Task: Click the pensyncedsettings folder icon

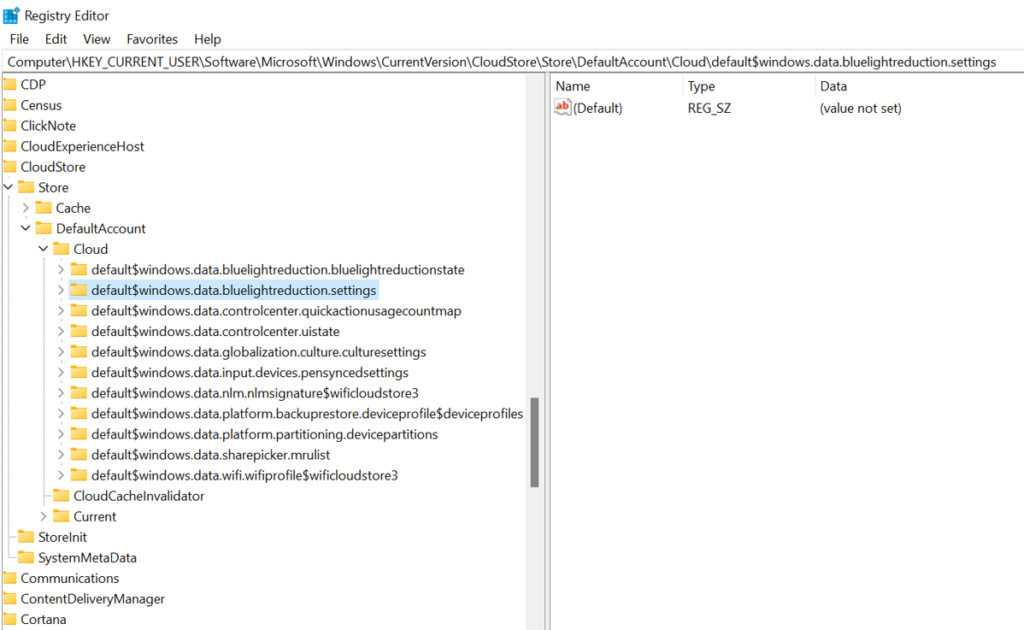Action: (79, 372)
